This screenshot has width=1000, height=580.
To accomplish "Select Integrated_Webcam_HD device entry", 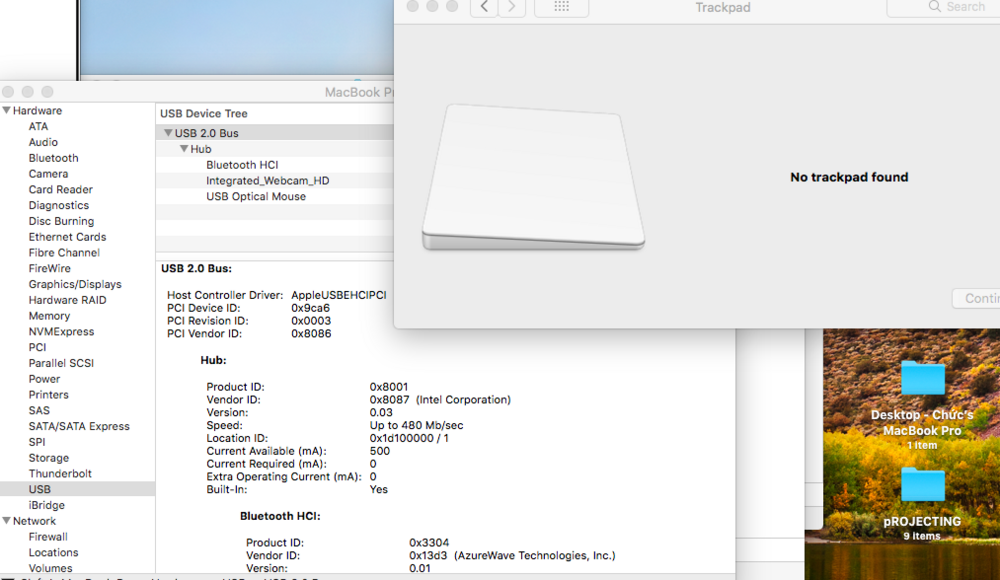I will click(267, 181).
